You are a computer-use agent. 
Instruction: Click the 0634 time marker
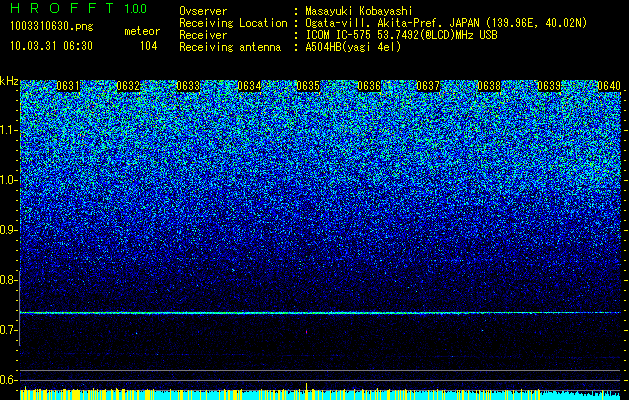249,86
